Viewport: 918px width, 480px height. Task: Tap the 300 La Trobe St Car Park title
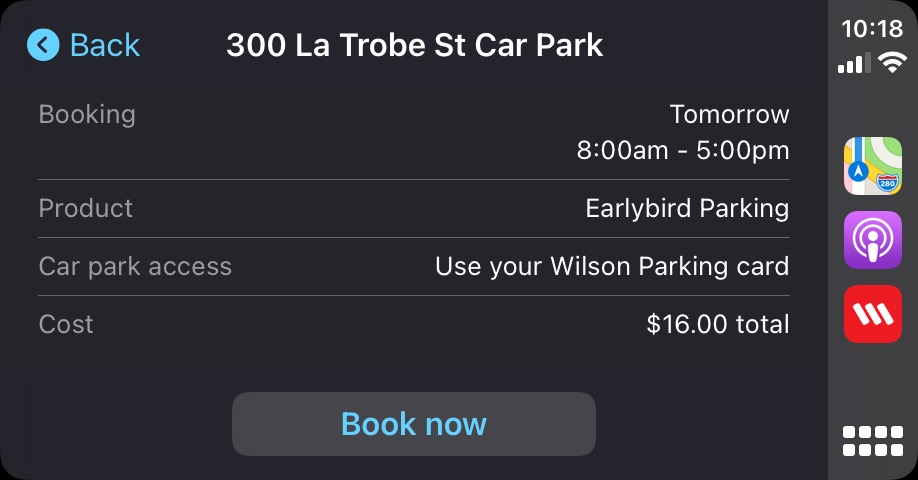(414, 45)
